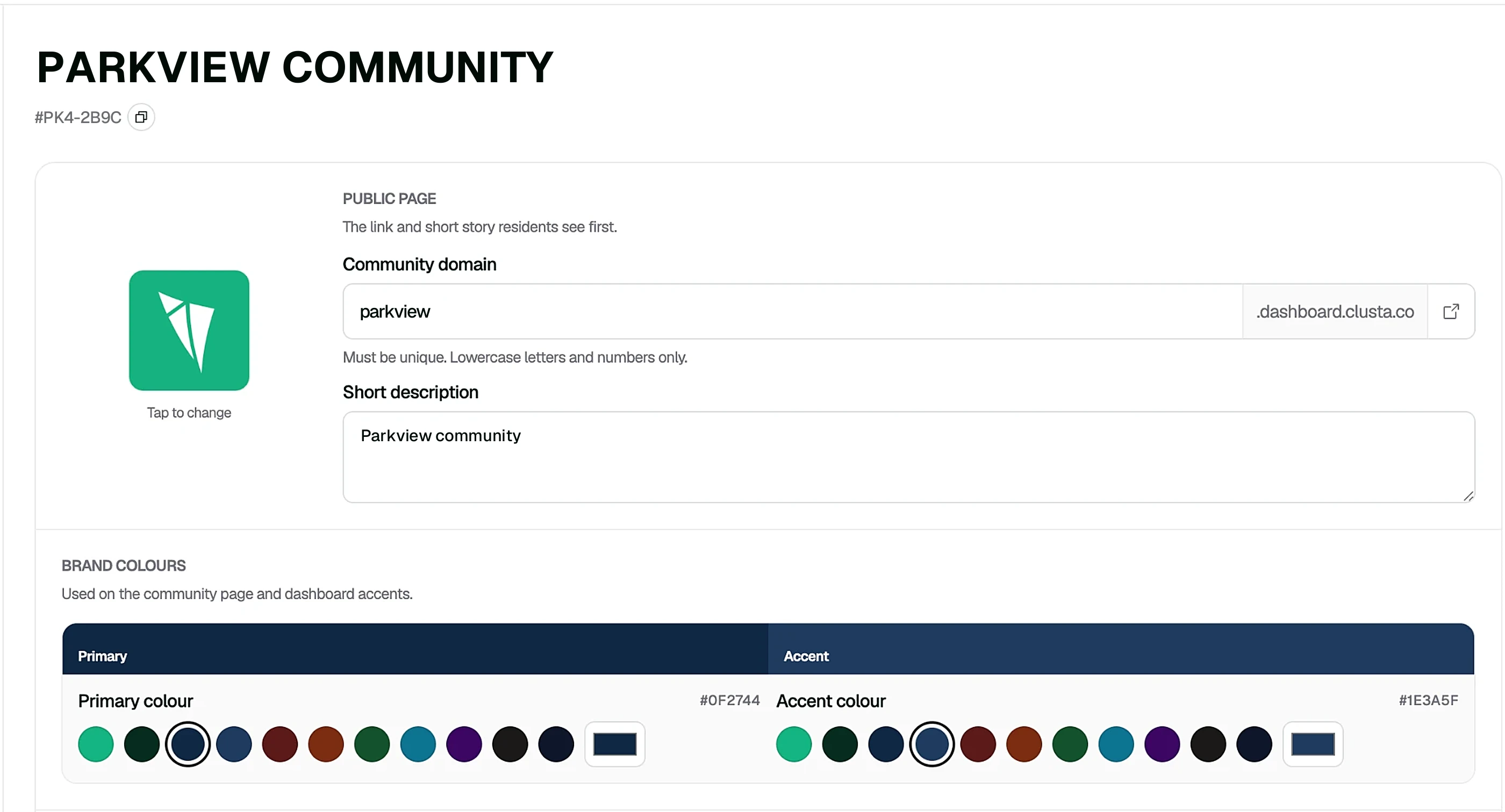The image size is (1505, 812).
Task: Choose black Accent colour swatch
Action: (1208, 744)
